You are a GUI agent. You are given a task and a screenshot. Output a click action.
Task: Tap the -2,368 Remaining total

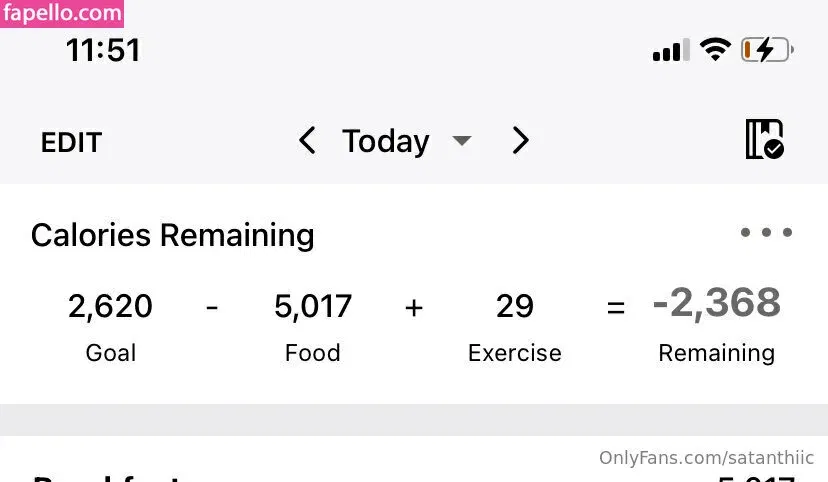(716, 304)
